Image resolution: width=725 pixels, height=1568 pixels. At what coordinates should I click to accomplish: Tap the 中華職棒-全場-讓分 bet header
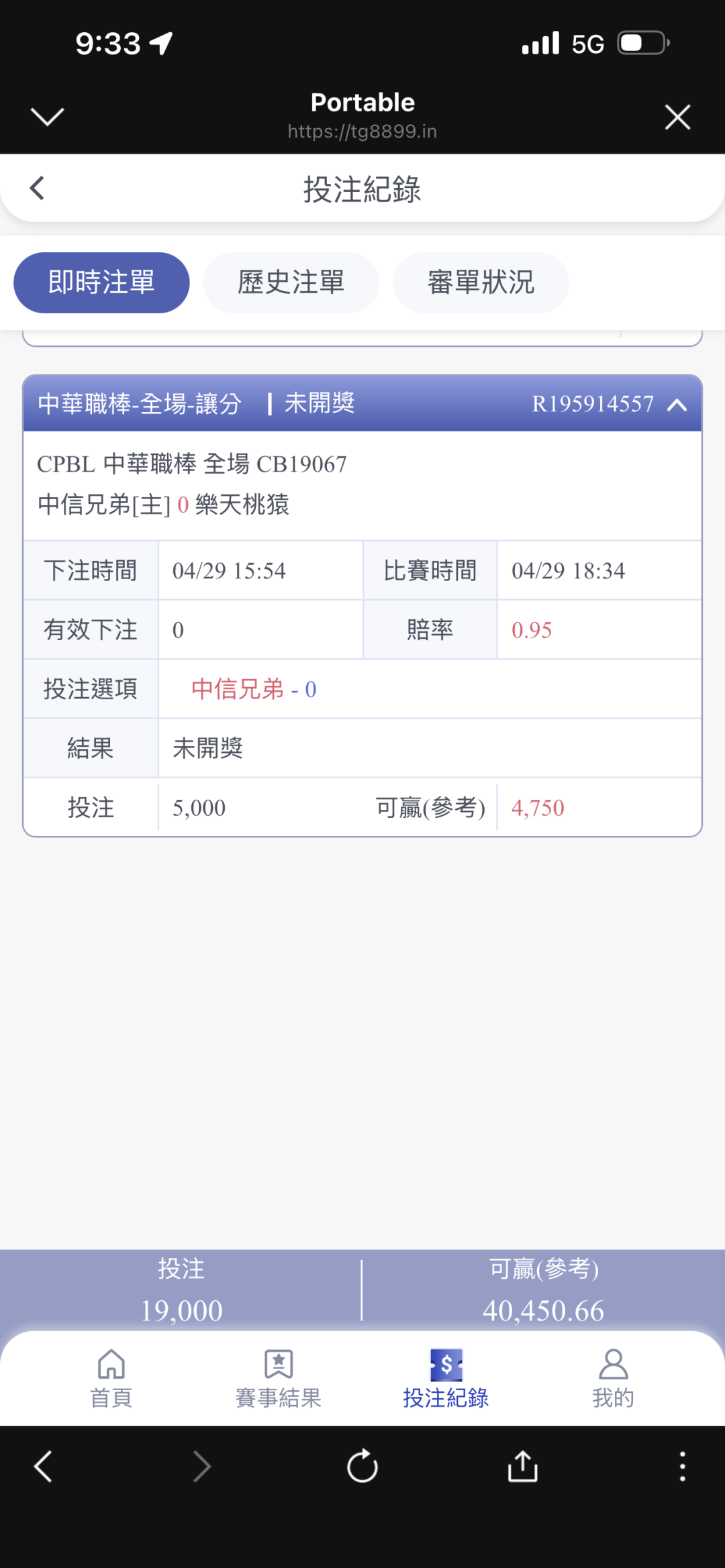click(140, 404)
